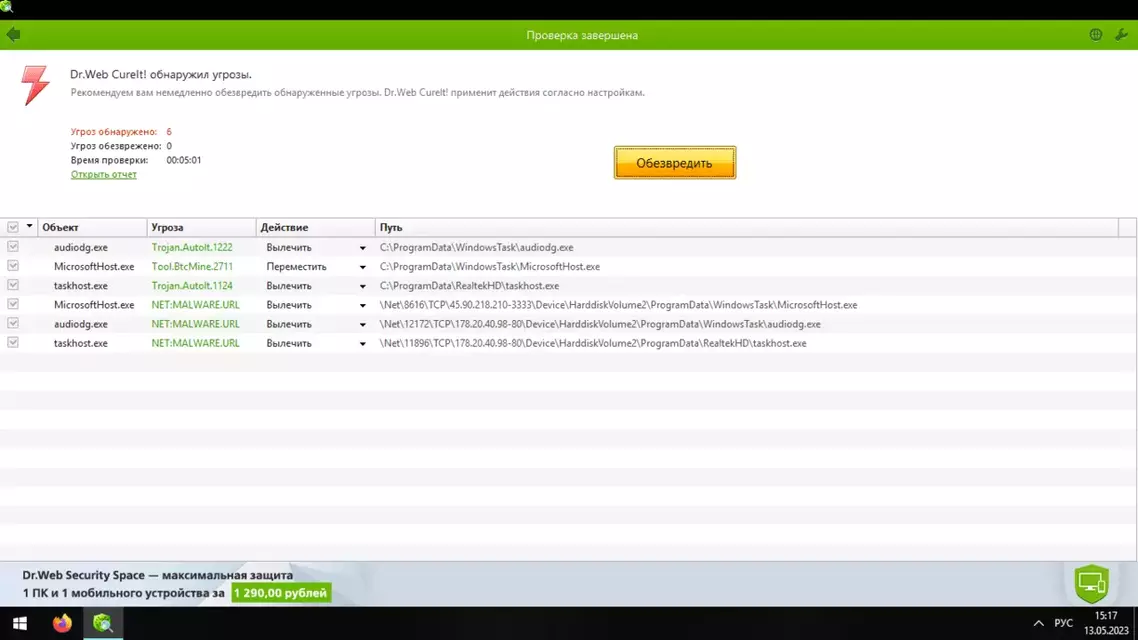The width and height of the screenshot is (1138, 640).
Task: Sort by the Путь column header
Action: coord(746,227)
